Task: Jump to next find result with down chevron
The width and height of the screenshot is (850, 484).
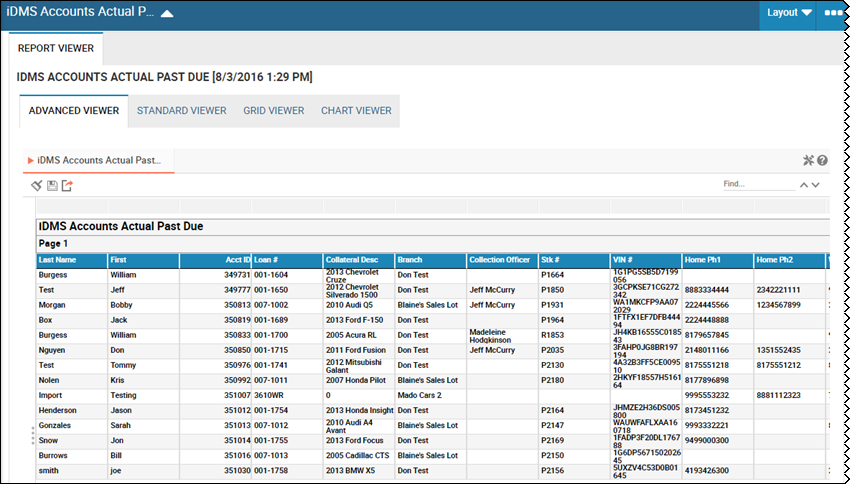Action: (x=815, y=185)
